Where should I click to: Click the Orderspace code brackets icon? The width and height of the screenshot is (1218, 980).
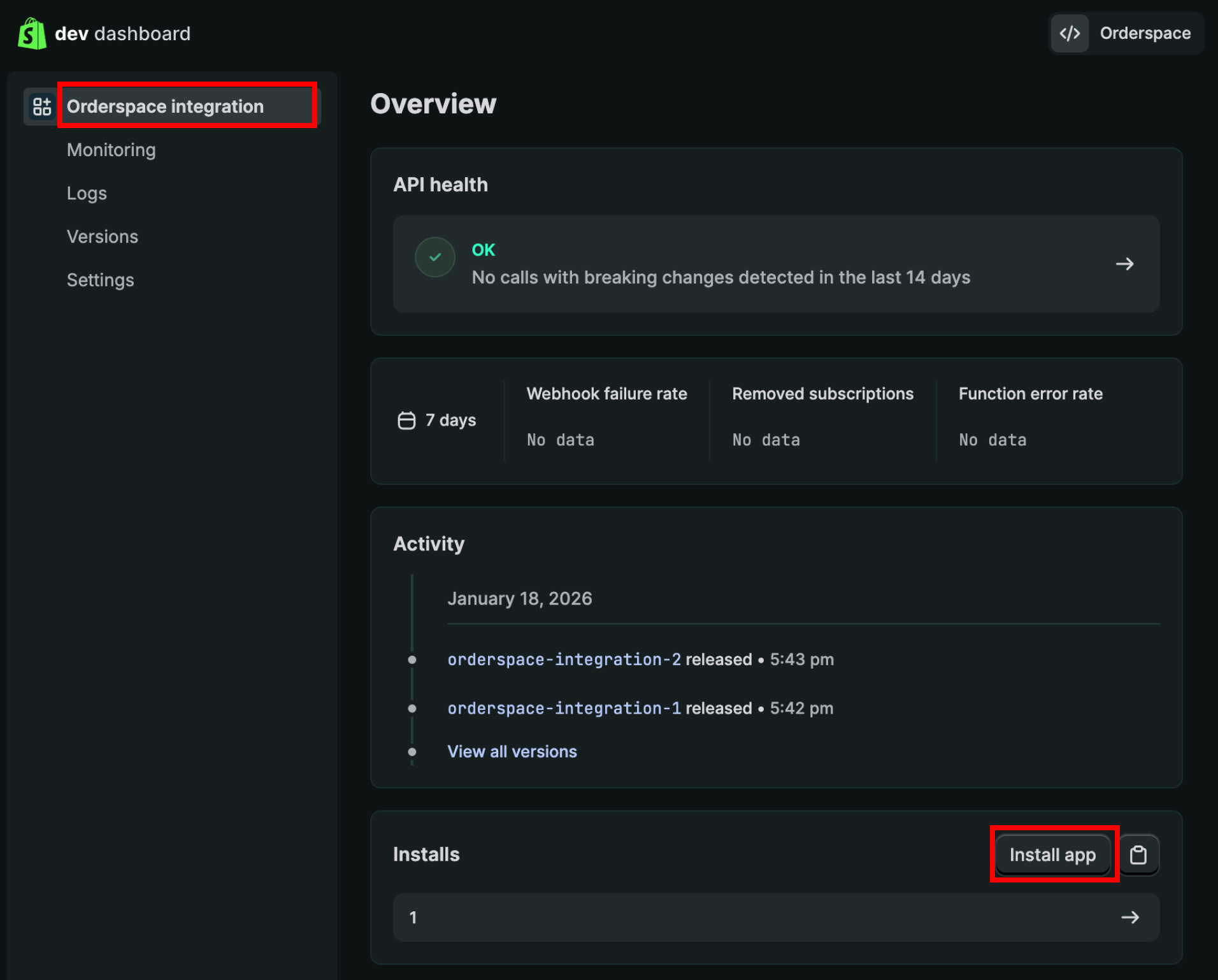click(1070, 34)
